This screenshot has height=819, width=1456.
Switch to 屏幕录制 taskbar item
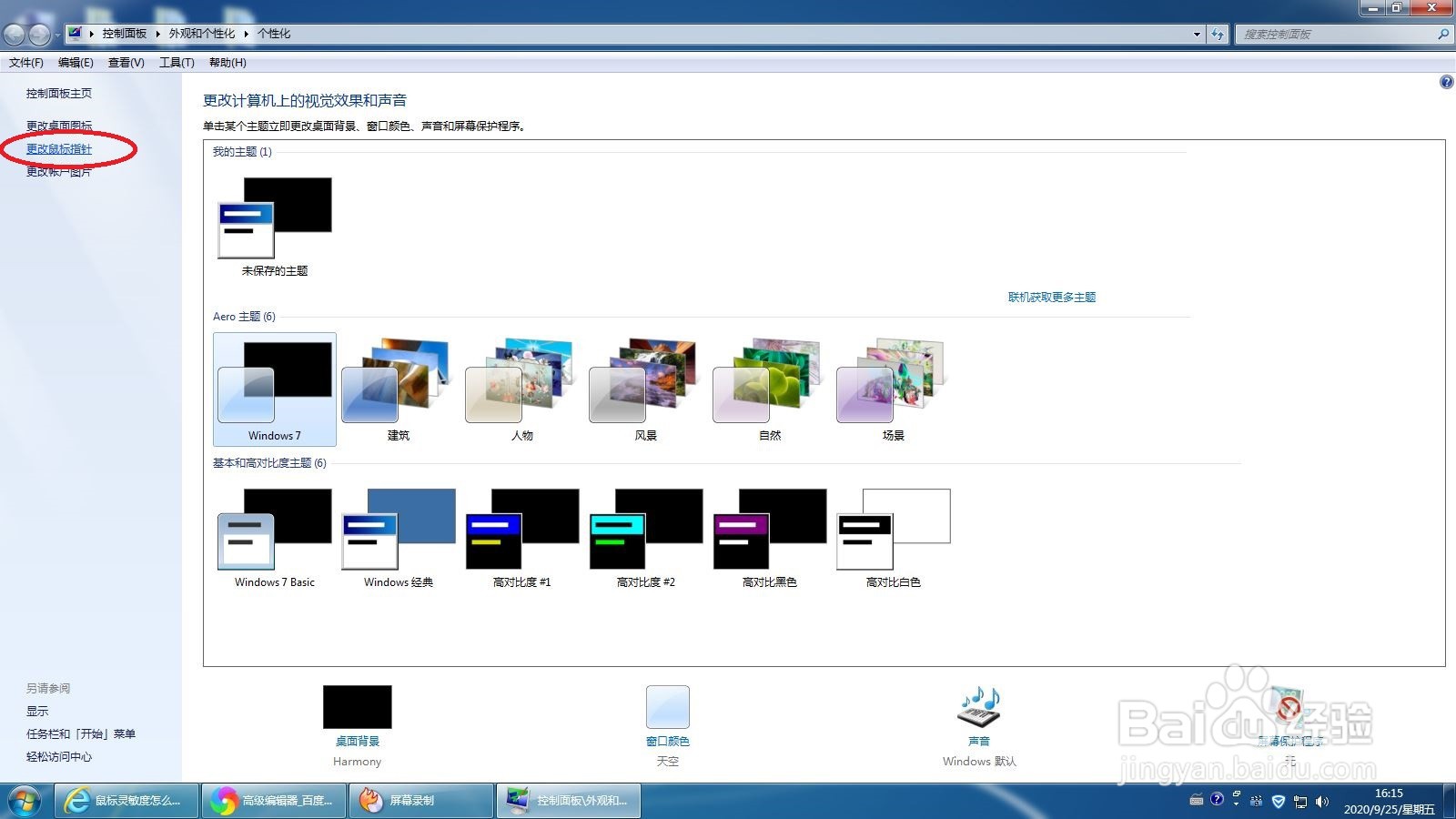pos(421,801)
